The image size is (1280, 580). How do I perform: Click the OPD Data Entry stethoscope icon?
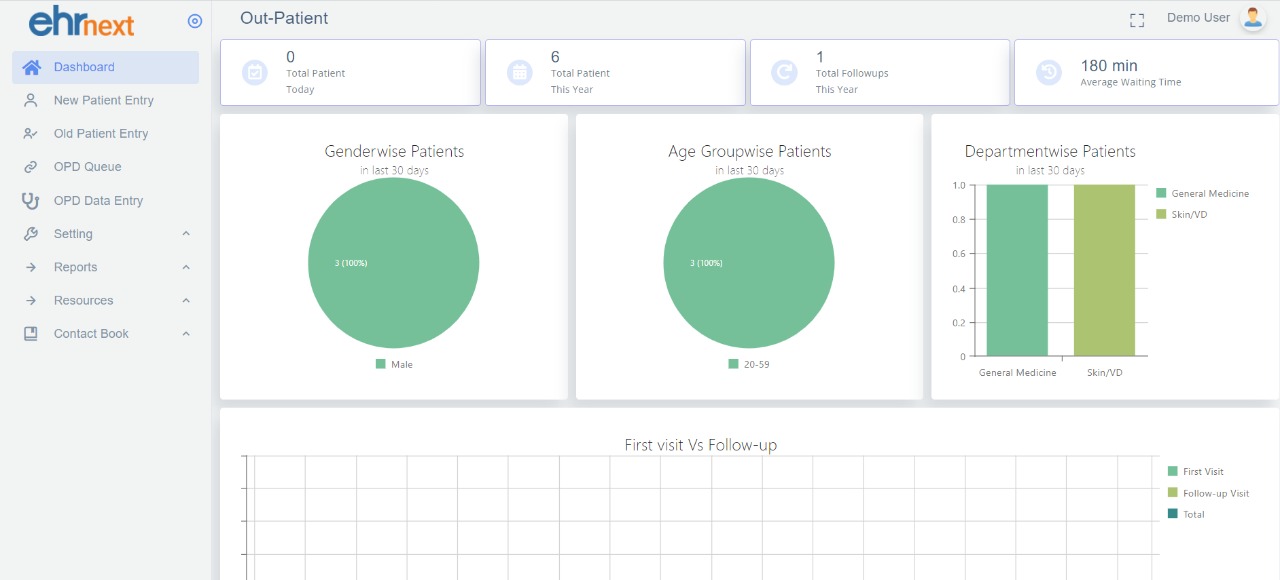coord(31,201)
